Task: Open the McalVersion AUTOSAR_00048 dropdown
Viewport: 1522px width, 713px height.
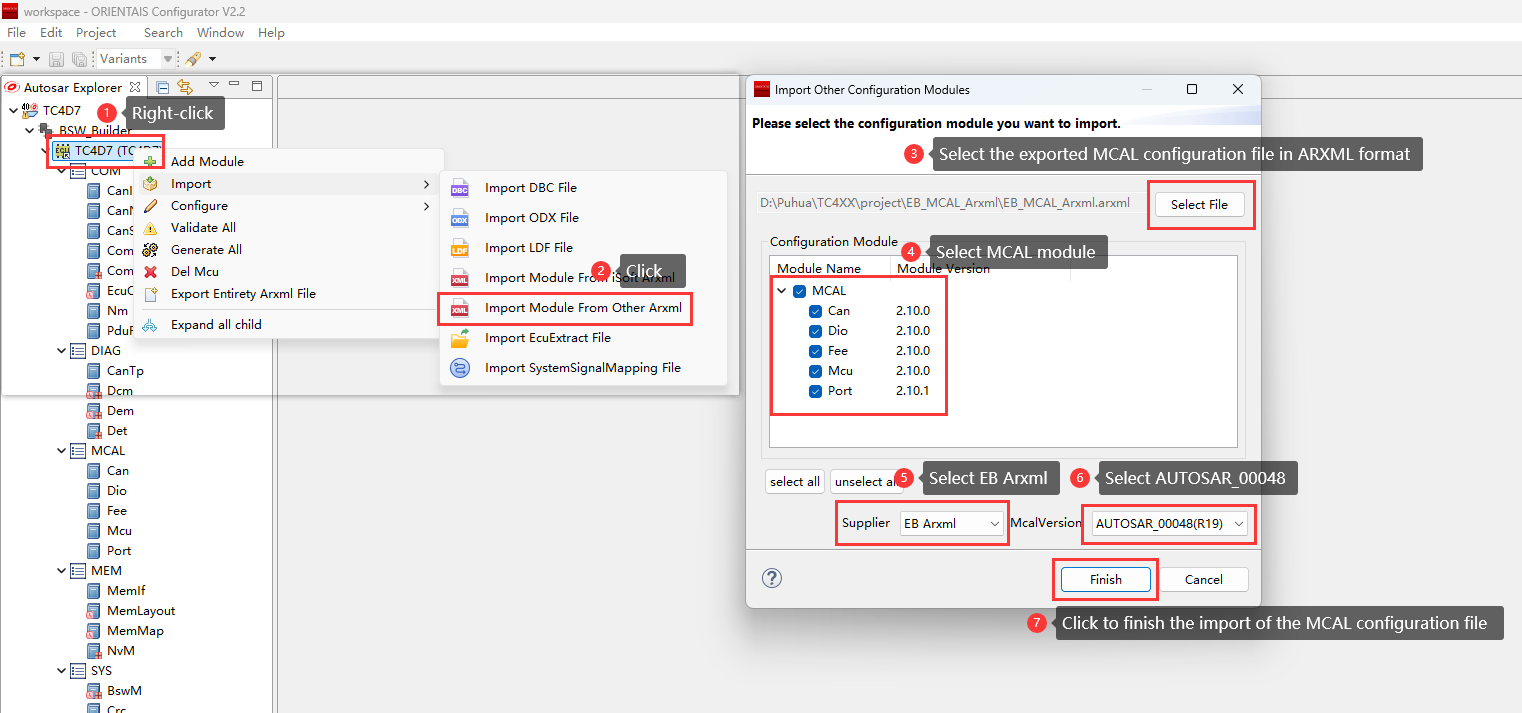Action: coord(1168,523)
